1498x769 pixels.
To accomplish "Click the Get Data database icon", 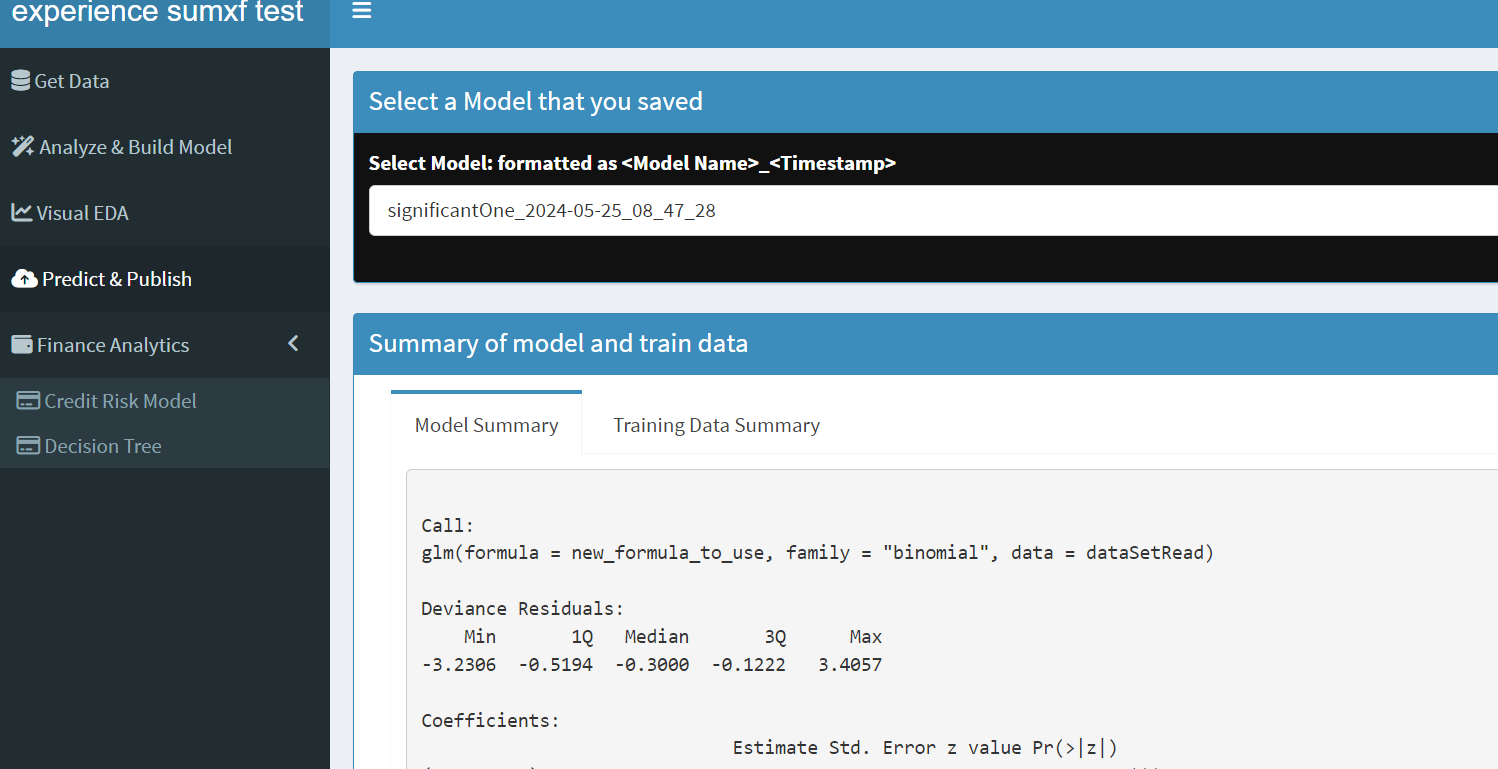I will pos(20,81).
